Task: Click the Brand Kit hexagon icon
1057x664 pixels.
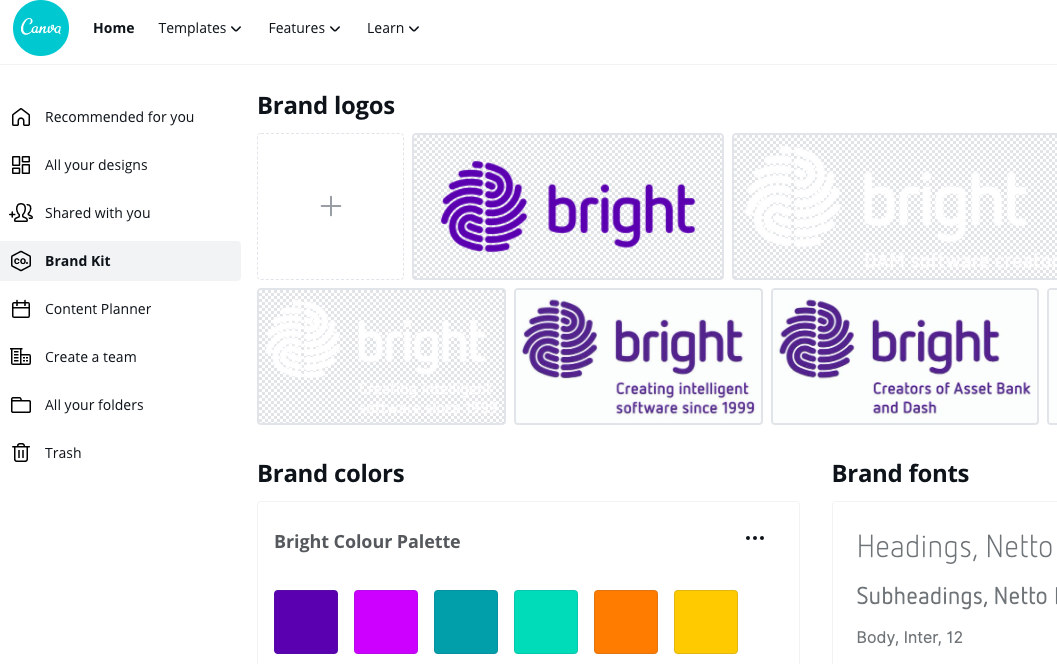Action: [21, 261]
